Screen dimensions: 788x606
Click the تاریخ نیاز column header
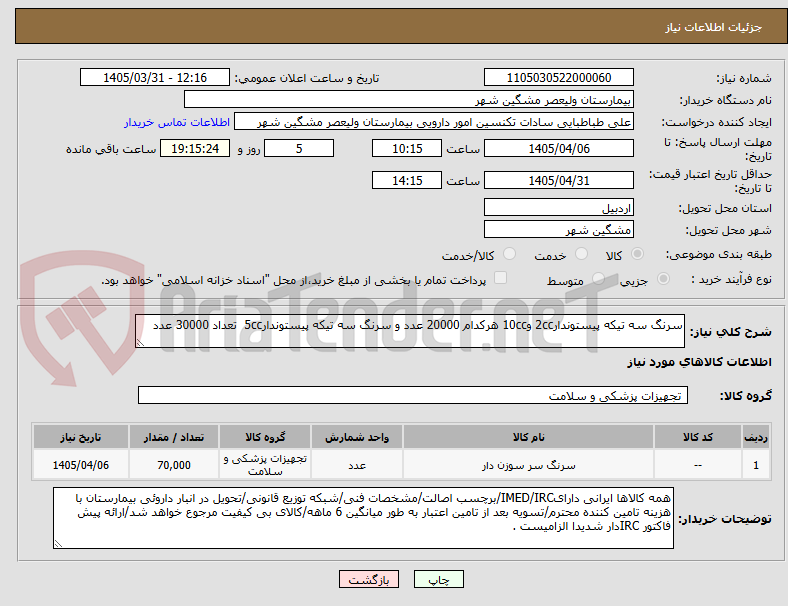(x=81, y=437)
